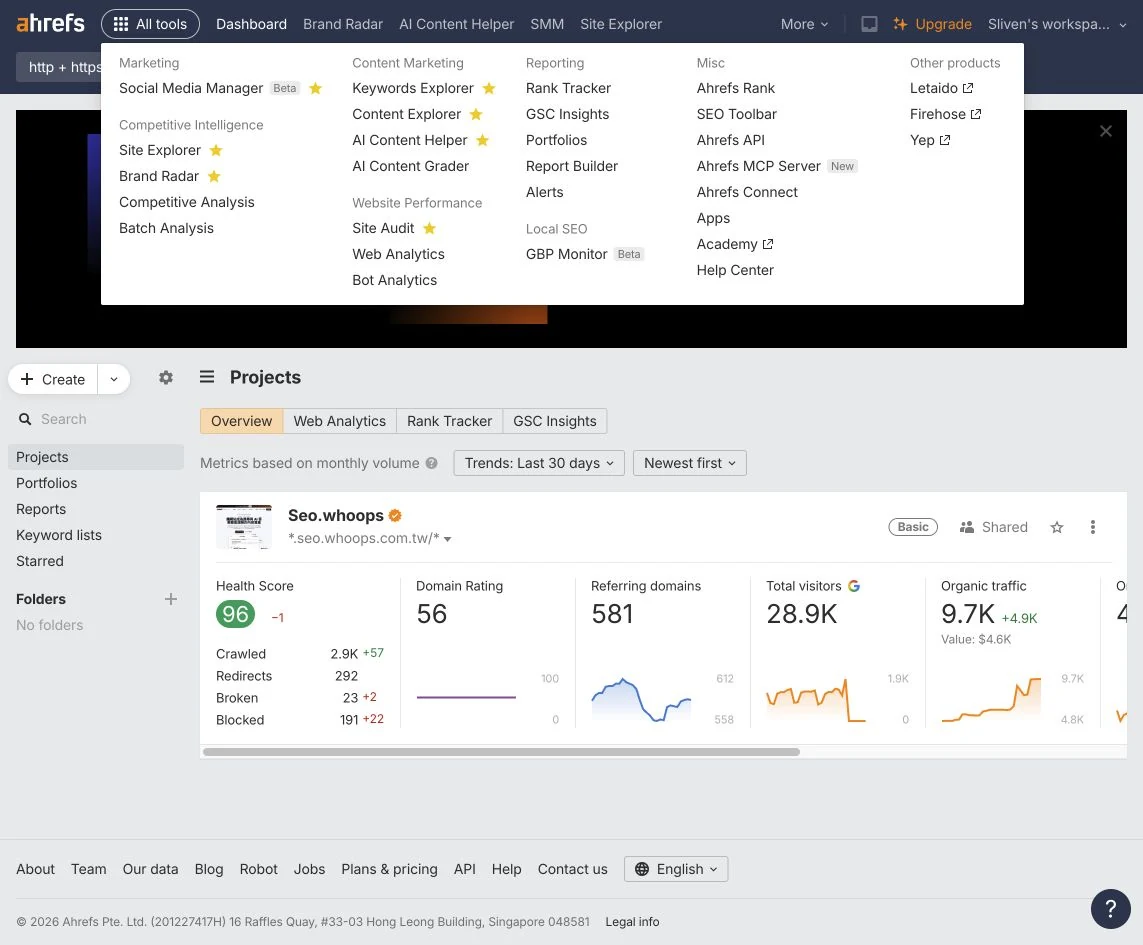The image size is (1143, 945).
Task: Open the Seo.whoops project thumbnail
Action: click(x=244, y=526)
